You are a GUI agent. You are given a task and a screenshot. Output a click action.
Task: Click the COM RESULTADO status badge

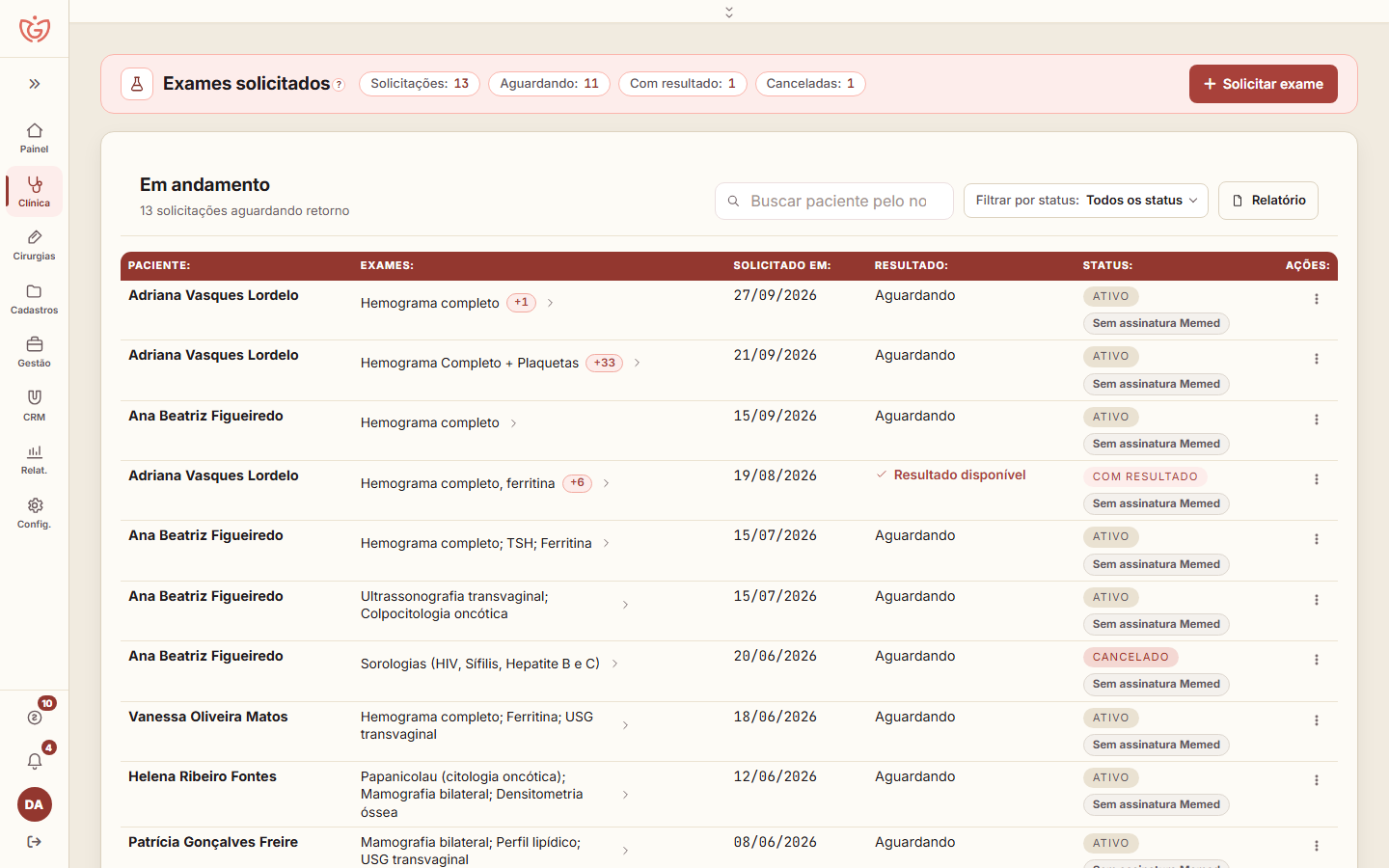(x=1145, y=476)
